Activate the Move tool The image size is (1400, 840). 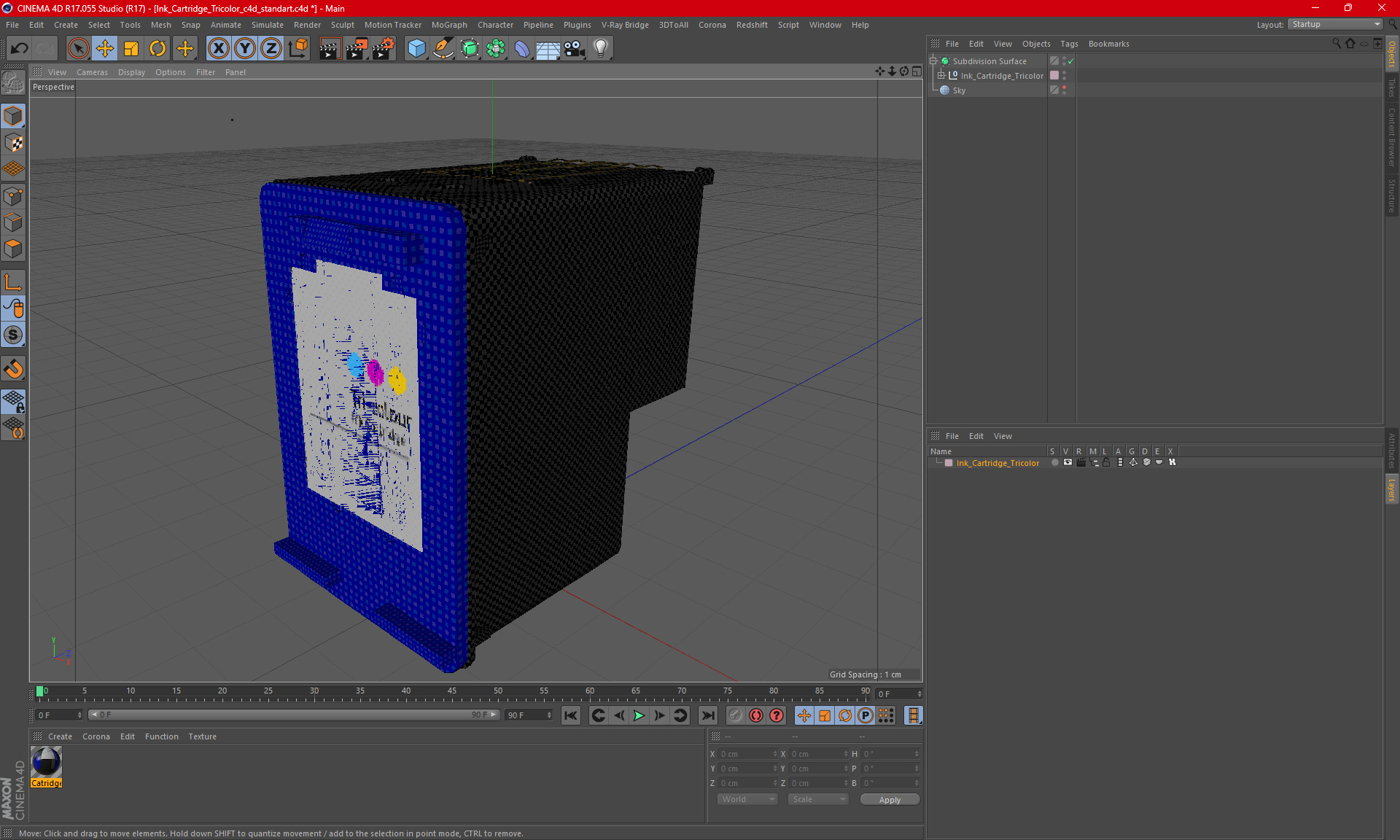(x=105, y=49)
